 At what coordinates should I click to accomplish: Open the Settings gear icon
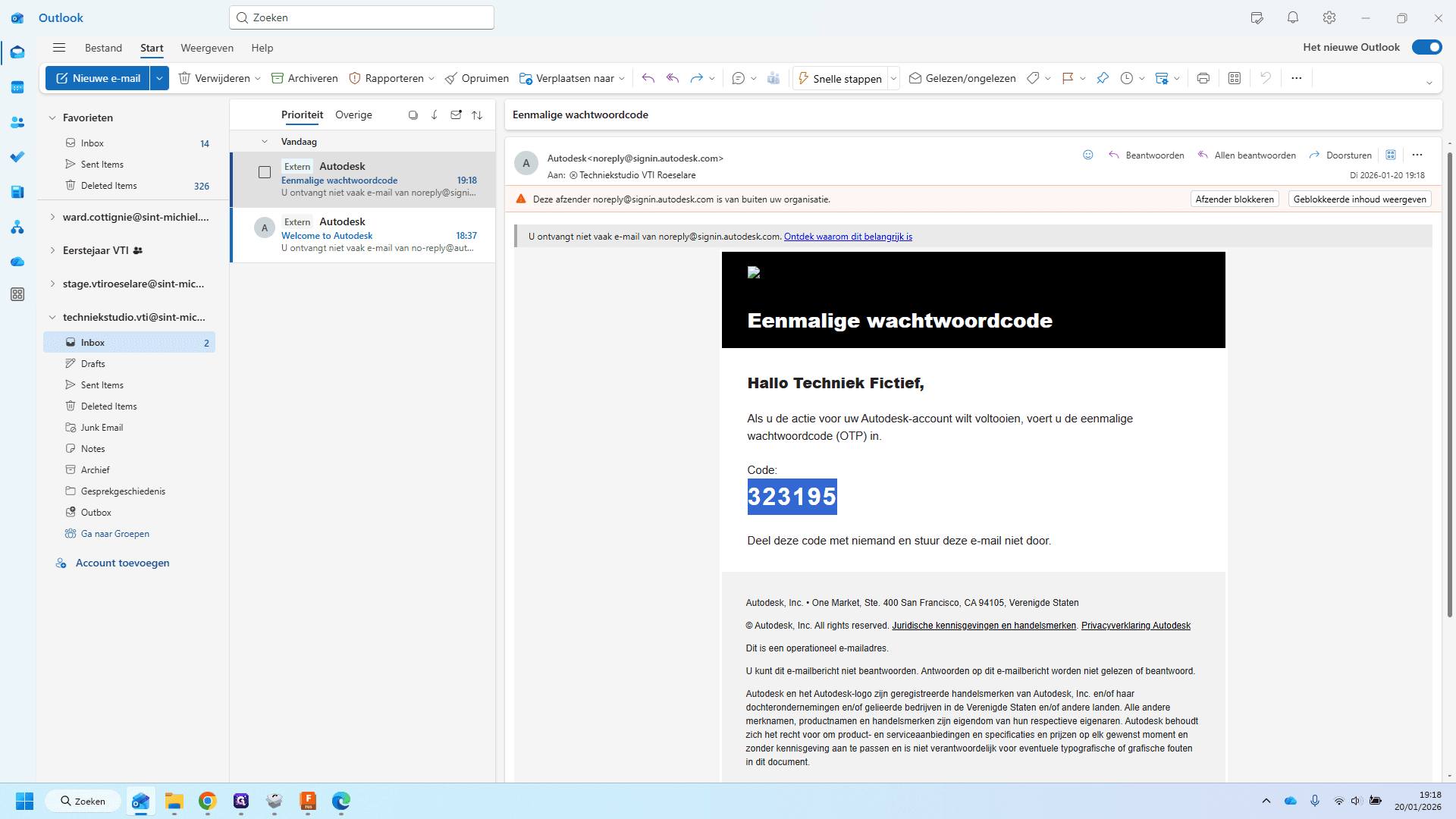tap(1329, 17)
